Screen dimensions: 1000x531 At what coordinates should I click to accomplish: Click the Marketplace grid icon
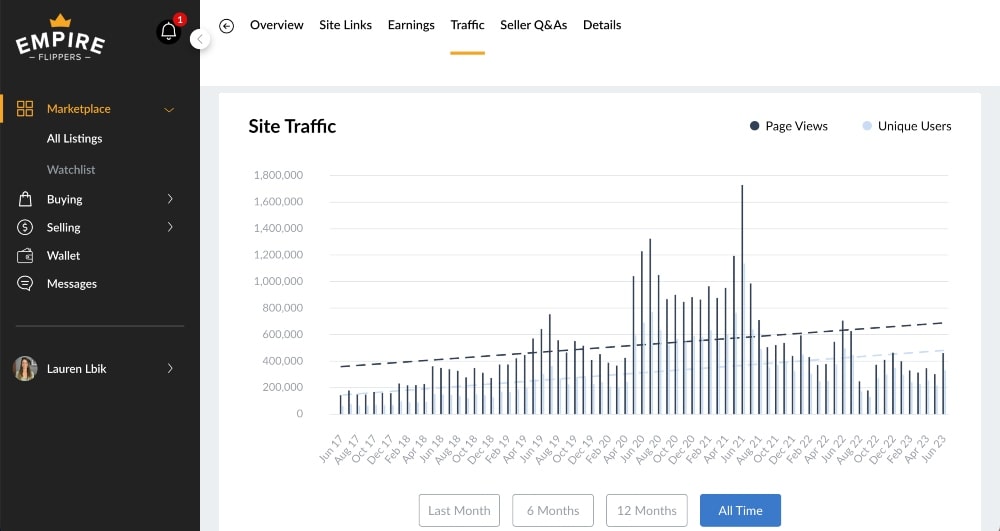click(25, 109)
